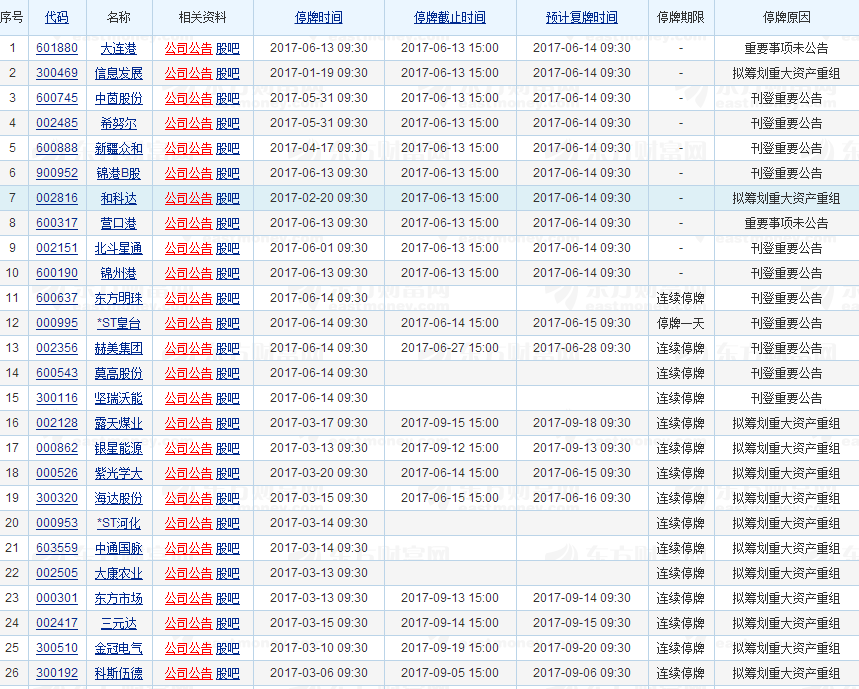Select 停牌一天 cell in *ST皇台 row
This screenshot has height=689, width=859.
(680, 324)
